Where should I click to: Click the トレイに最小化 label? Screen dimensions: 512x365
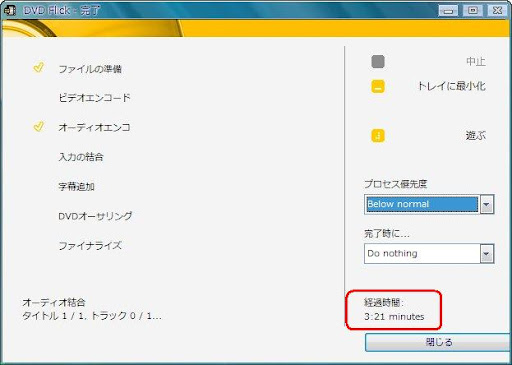tap(451, 86)
